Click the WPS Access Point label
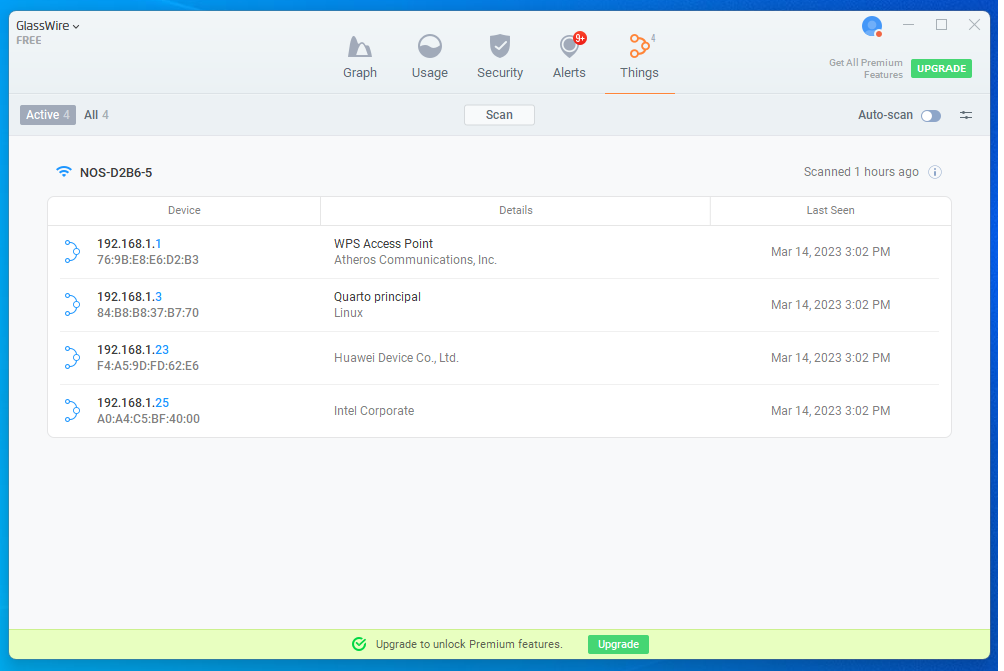The image size is (1004, 671). pos(383,244)
